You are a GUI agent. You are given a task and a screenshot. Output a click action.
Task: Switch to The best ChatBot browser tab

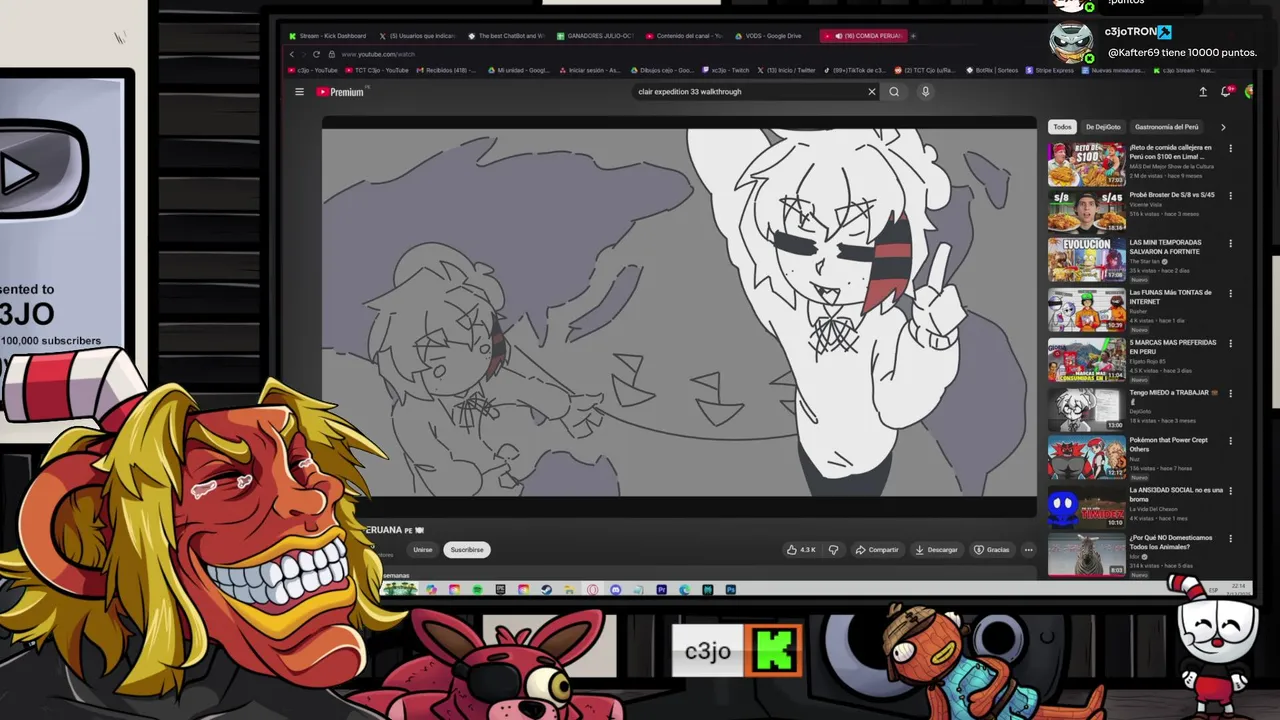tap(506, 36)
